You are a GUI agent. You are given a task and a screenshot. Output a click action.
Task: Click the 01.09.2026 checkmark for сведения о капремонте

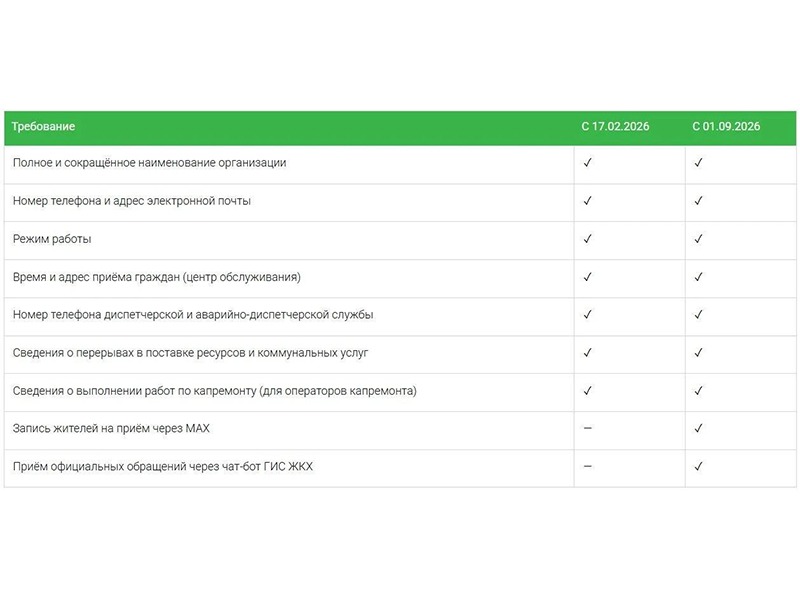698,391
